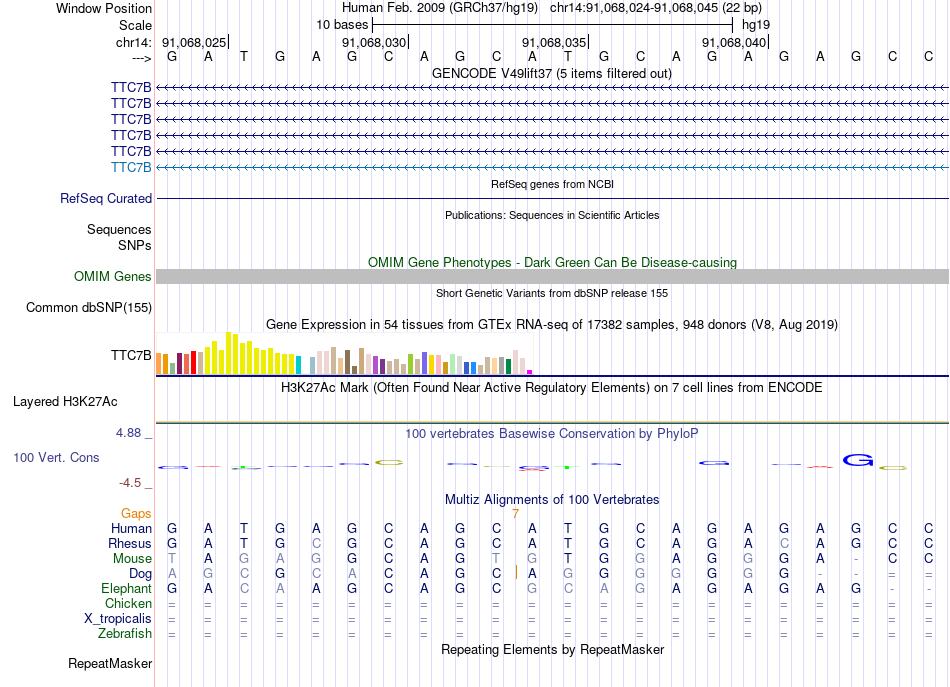The image size is (950, 687).
Task: Click the TTC7B label beside the GTEx expression chart
Action: pos(131,355)
